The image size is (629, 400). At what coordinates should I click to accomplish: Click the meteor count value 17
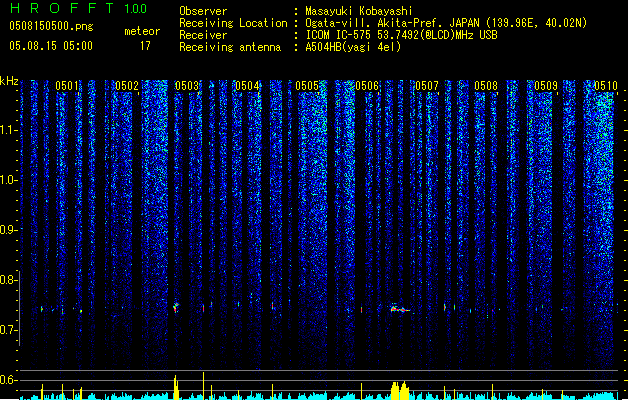point(145,46)
